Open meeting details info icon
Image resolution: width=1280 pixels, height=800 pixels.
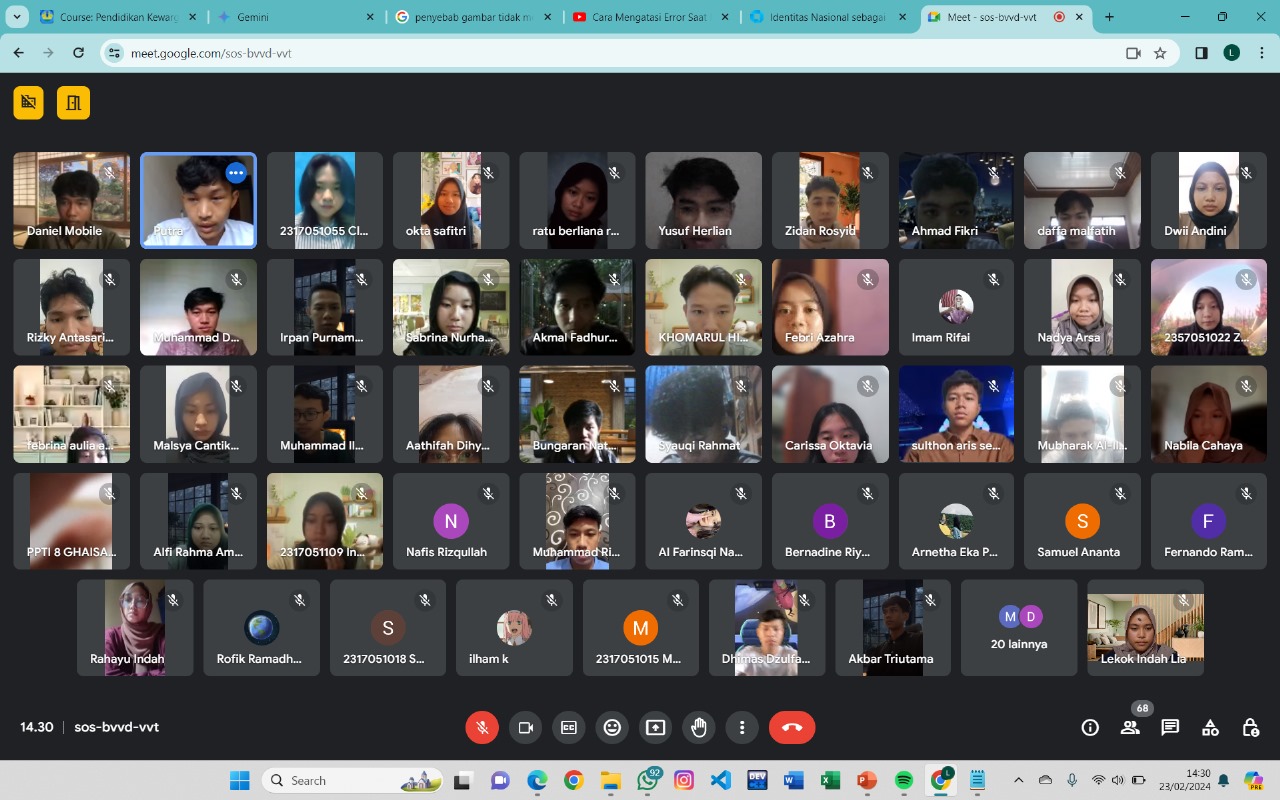(1090, 728)
